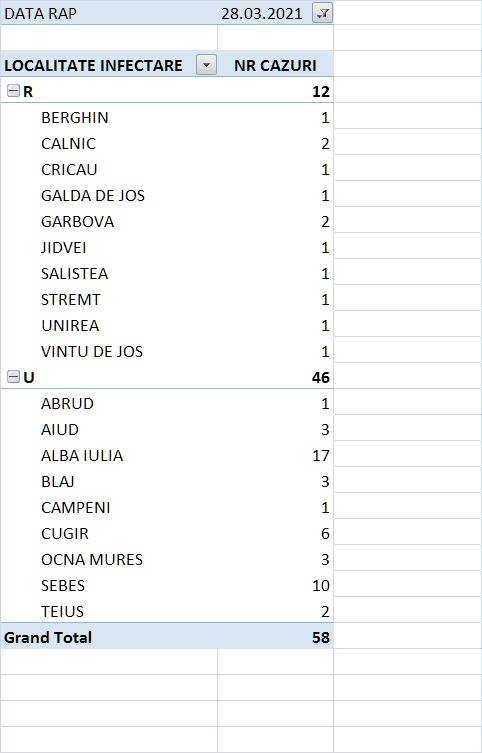The height and width of the screenshot is (753, 482).
Task: Select the SEBES locality cell
Action: pyautogui.click(x=109, y=585)
